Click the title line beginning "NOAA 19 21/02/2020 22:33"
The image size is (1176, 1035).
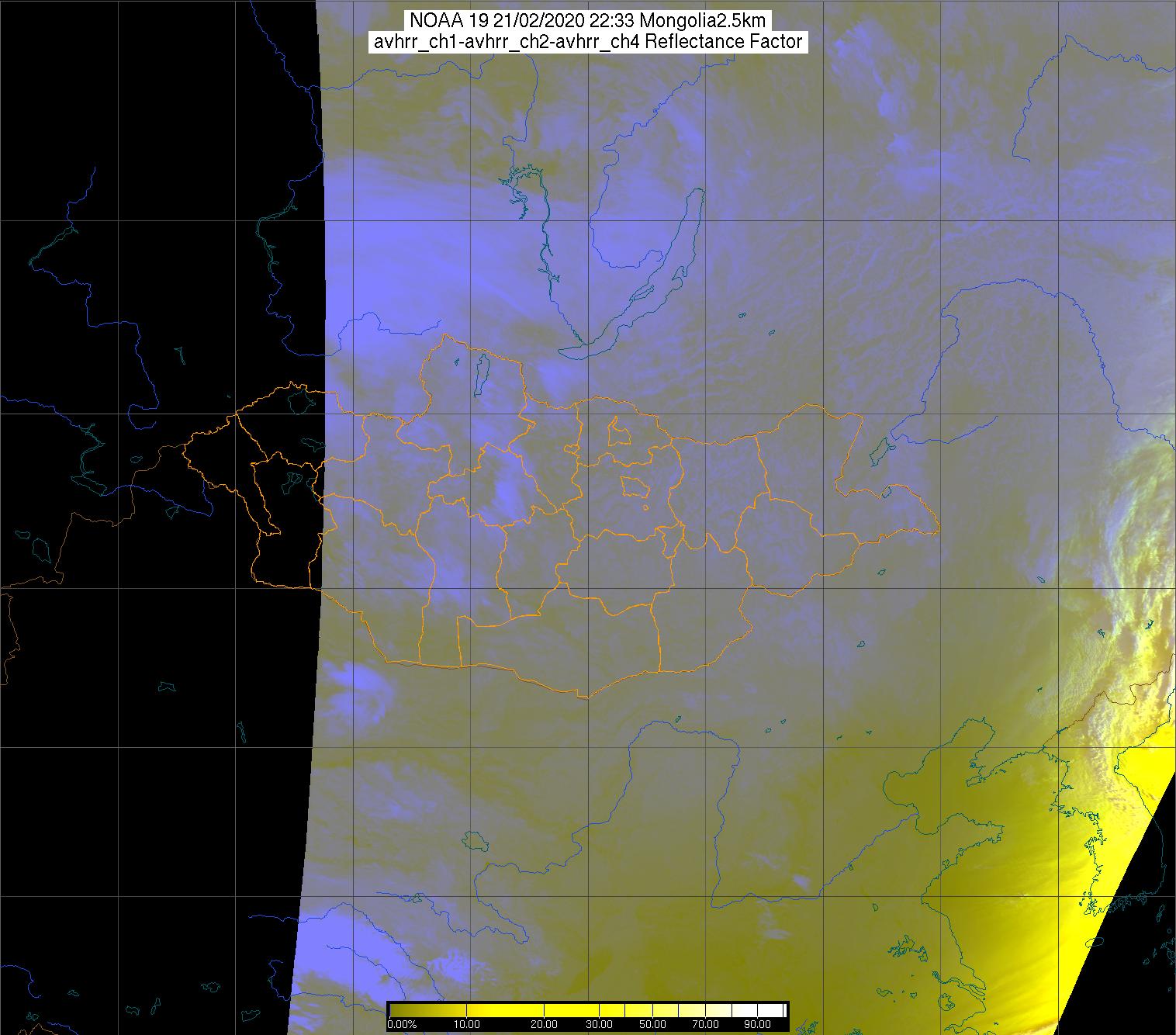(x=588, y=21)
